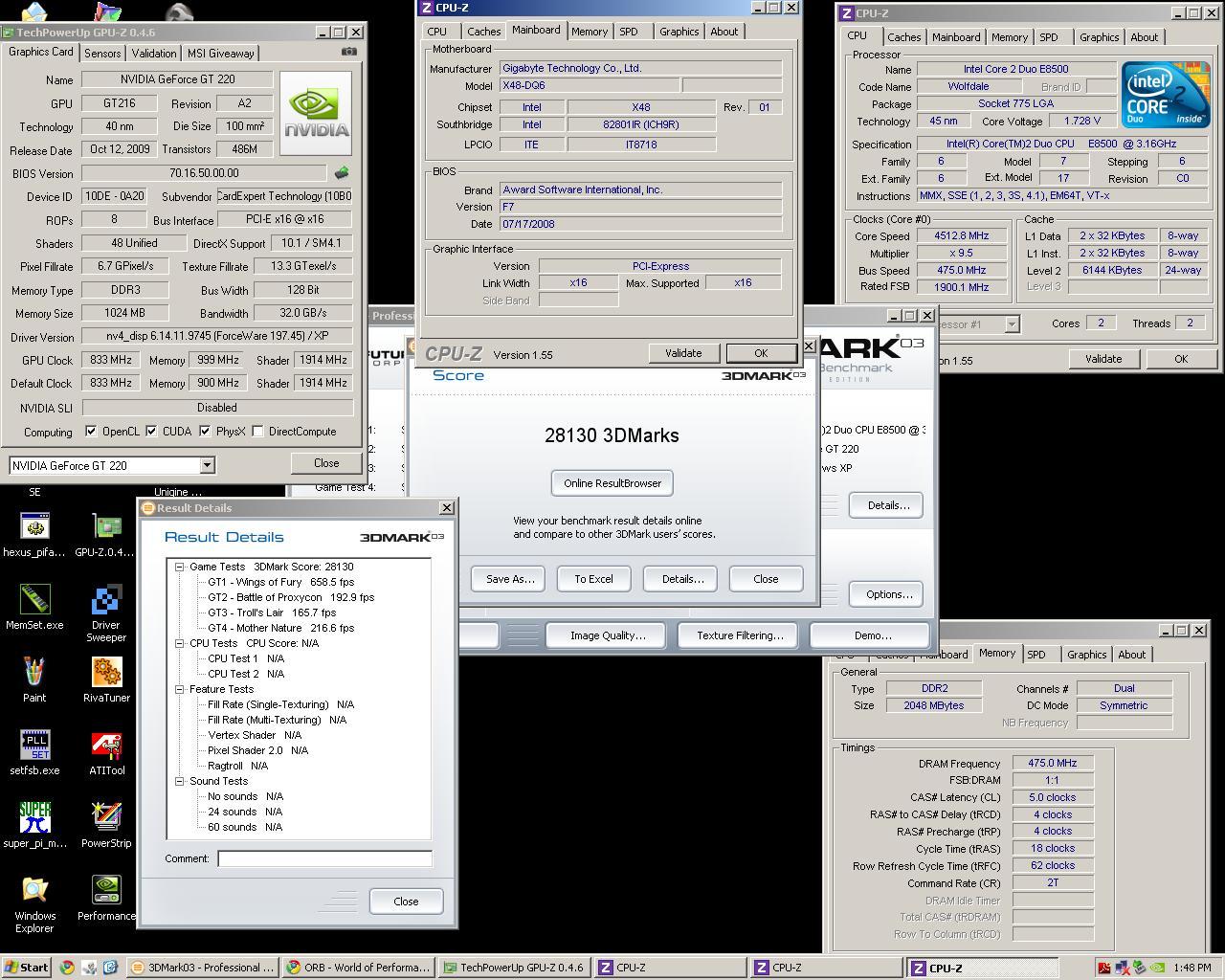Open super_pi_mod desktop icon
This screenshot has width=1225, height=980.
coord(34,825)
